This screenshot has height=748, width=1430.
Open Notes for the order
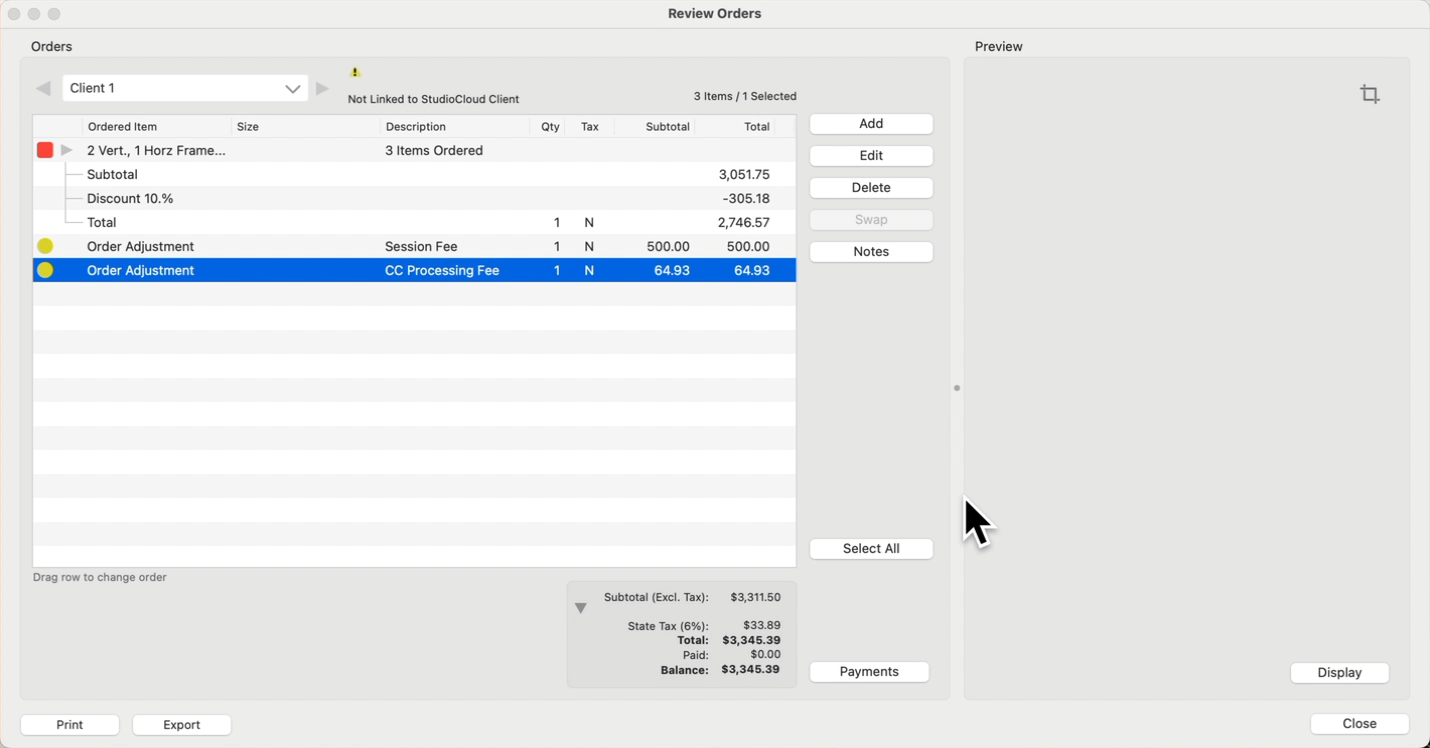coord(871,252)
